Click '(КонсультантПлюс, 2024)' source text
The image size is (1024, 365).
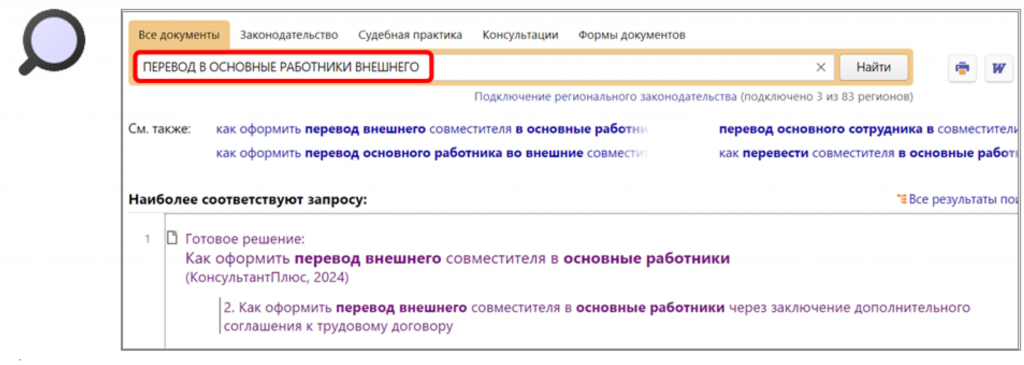[267, 278]
